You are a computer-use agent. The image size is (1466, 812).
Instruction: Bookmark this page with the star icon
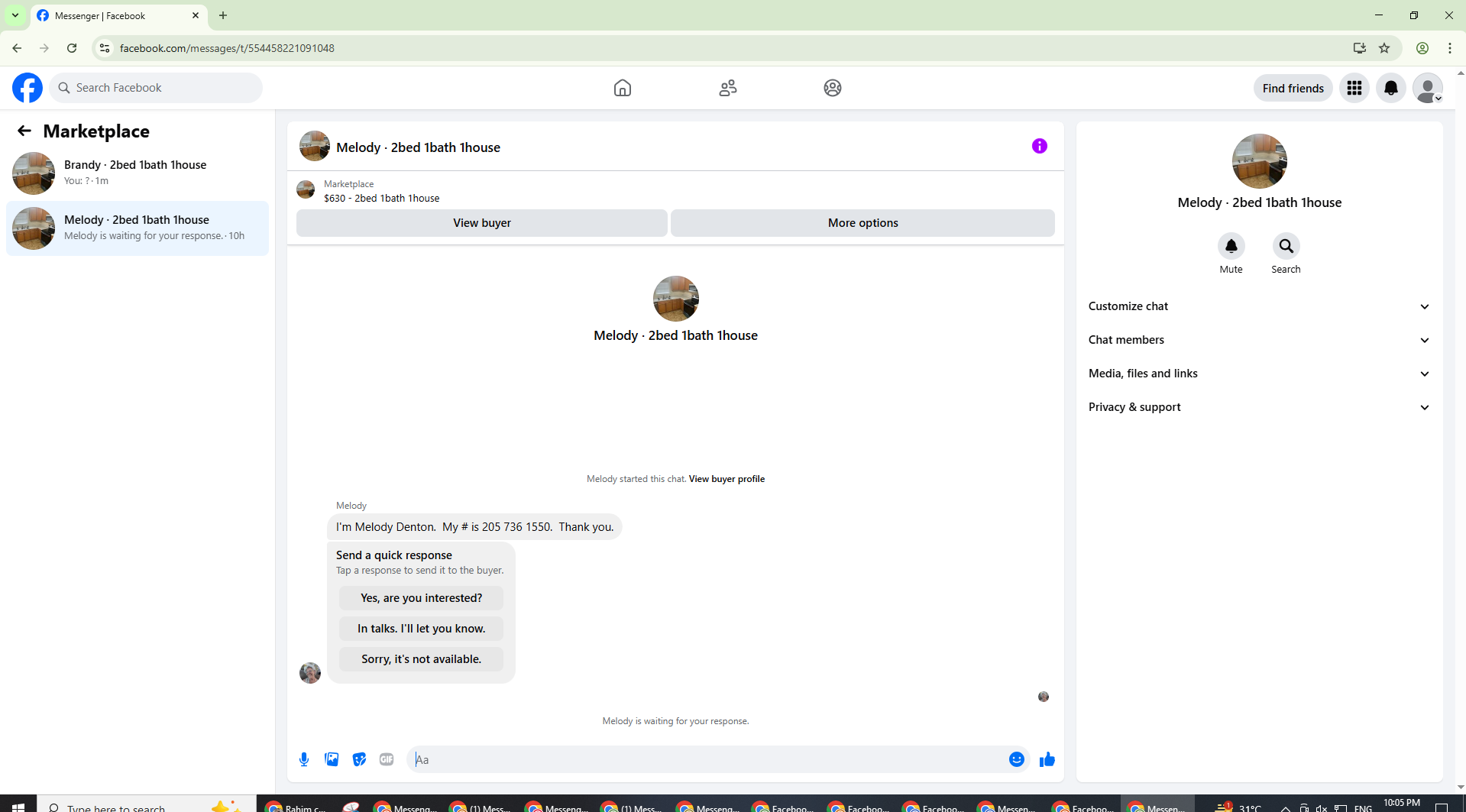[1384, 48]
